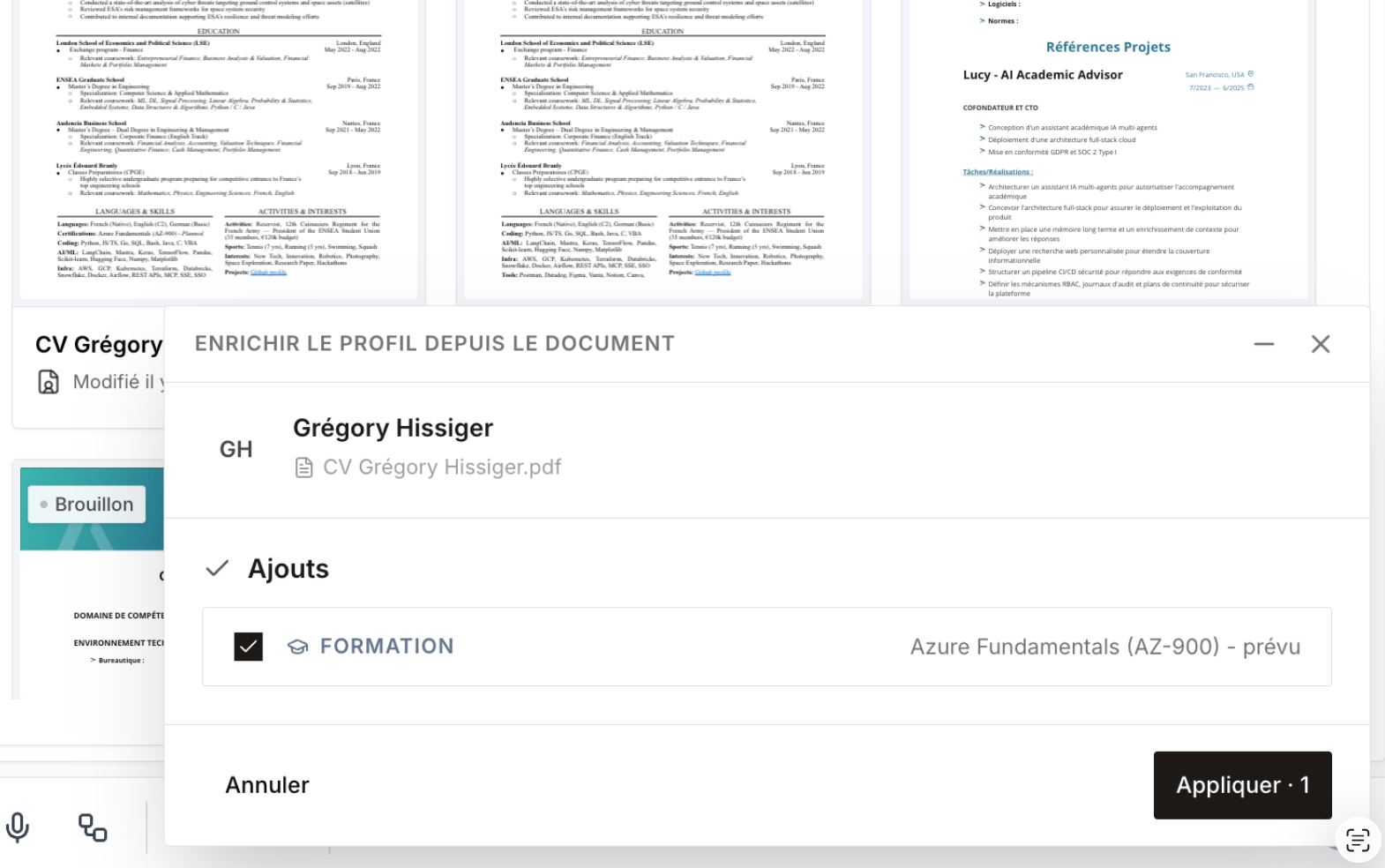
Task: Click Lucy - AI Academic Advisor heading
Action: coord(1043,75)
